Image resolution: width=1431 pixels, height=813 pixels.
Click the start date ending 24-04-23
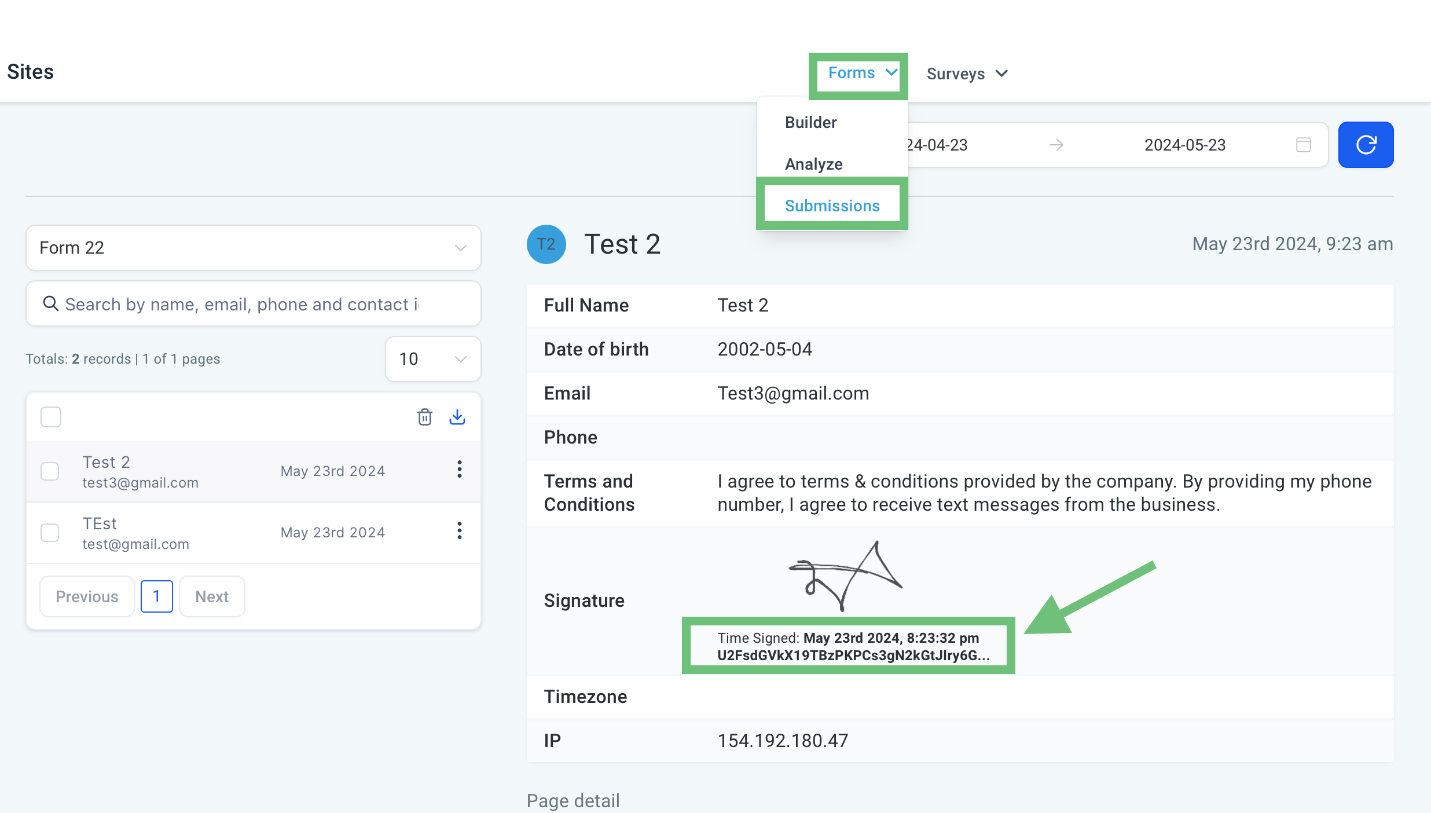(x=936, y=145)
